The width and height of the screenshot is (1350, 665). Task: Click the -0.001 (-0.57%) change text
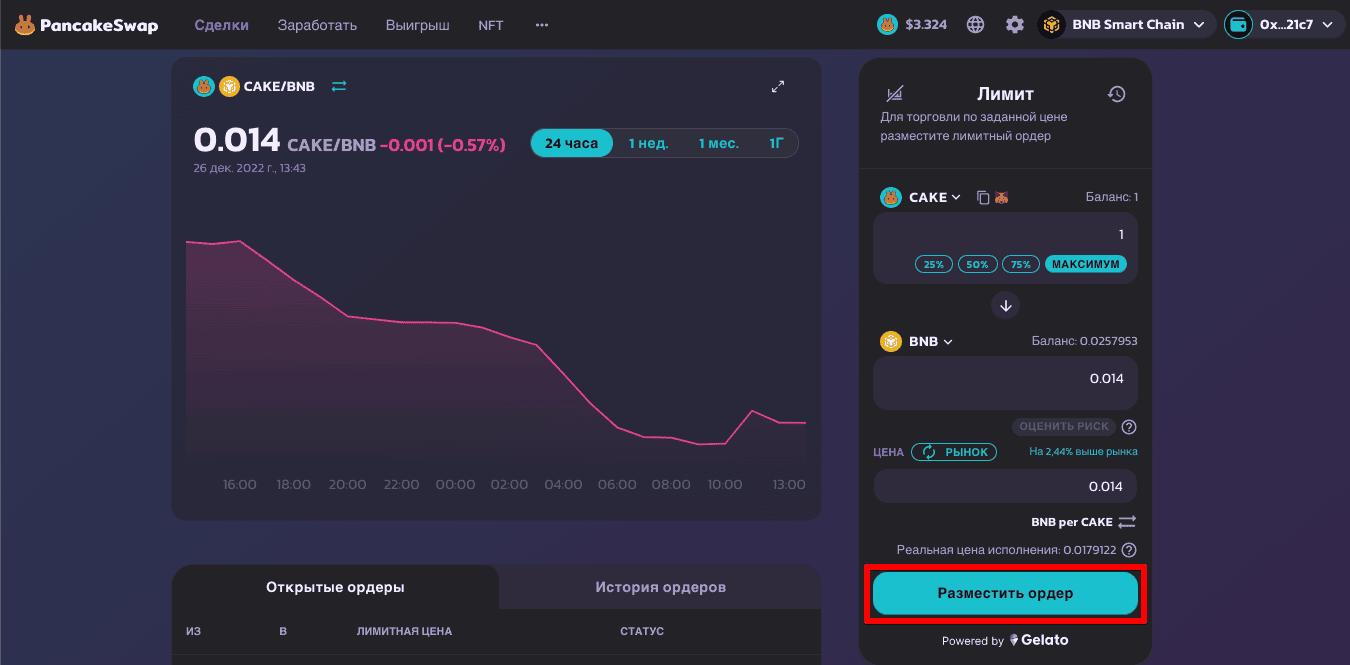(x=442, y=145)
